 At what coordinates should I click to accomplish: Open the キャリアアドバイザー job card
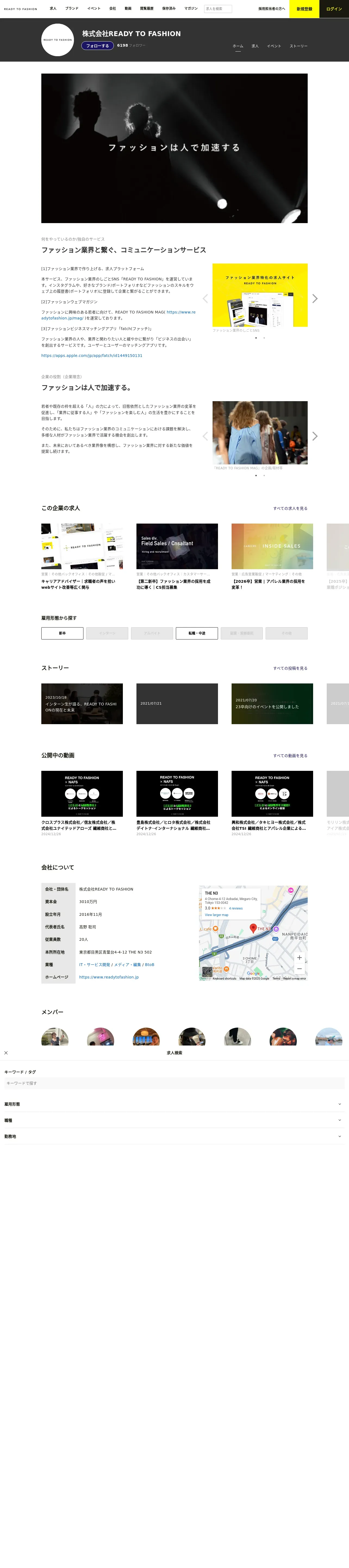coord(82,557)
